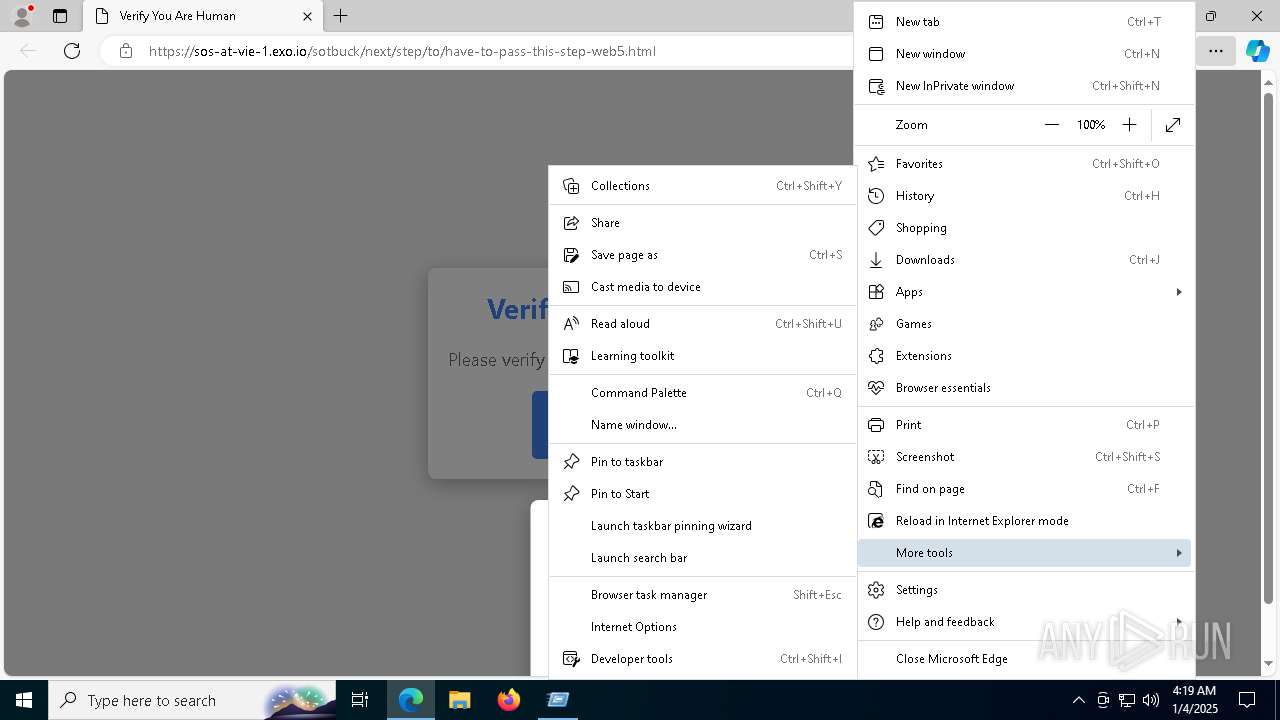This screenshot has height=720, width=1280.
Task: Choose Launch search bar
Action: point(702,558)
